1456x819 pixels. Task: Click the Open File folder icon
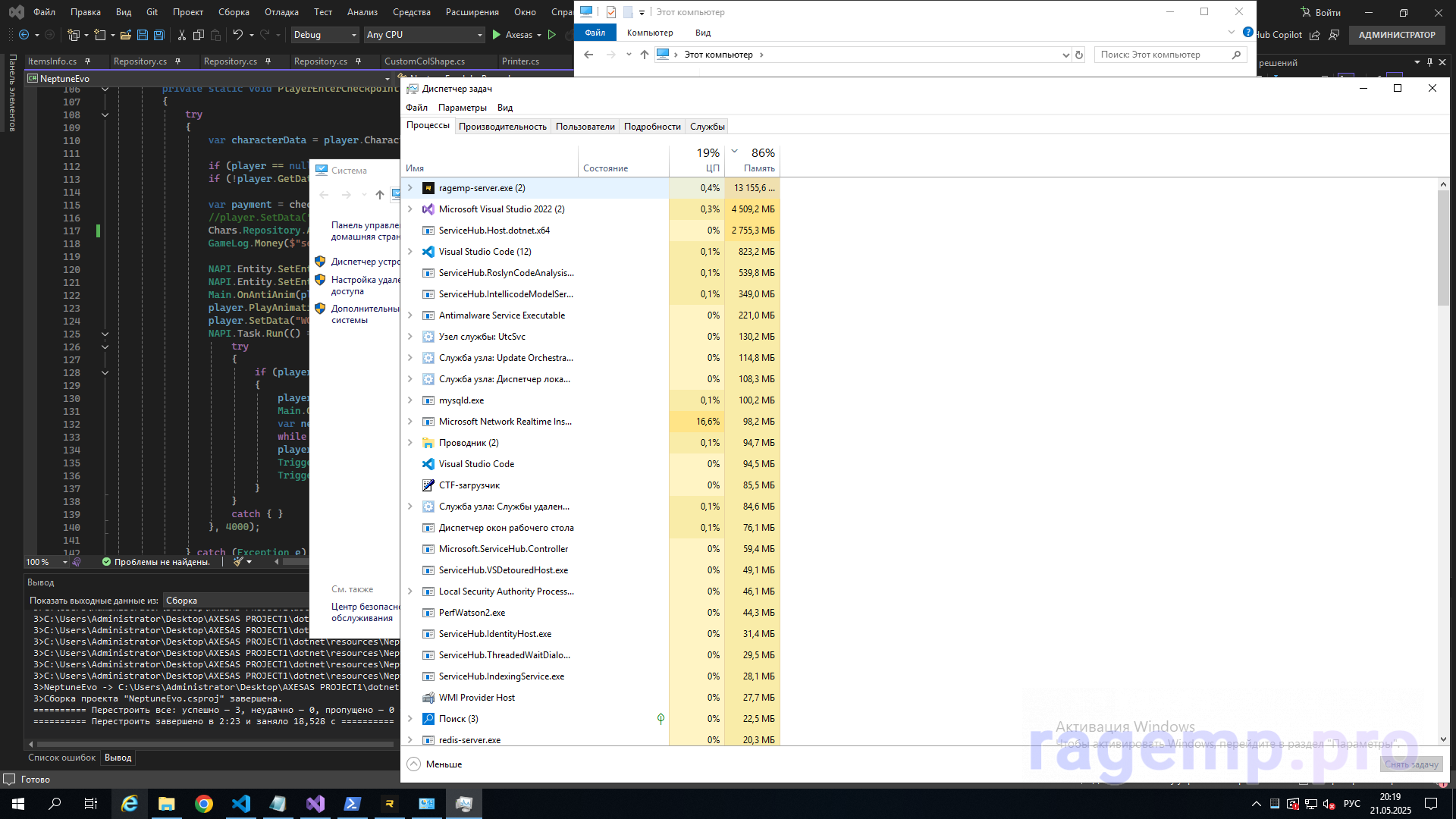tap(126, 35)
